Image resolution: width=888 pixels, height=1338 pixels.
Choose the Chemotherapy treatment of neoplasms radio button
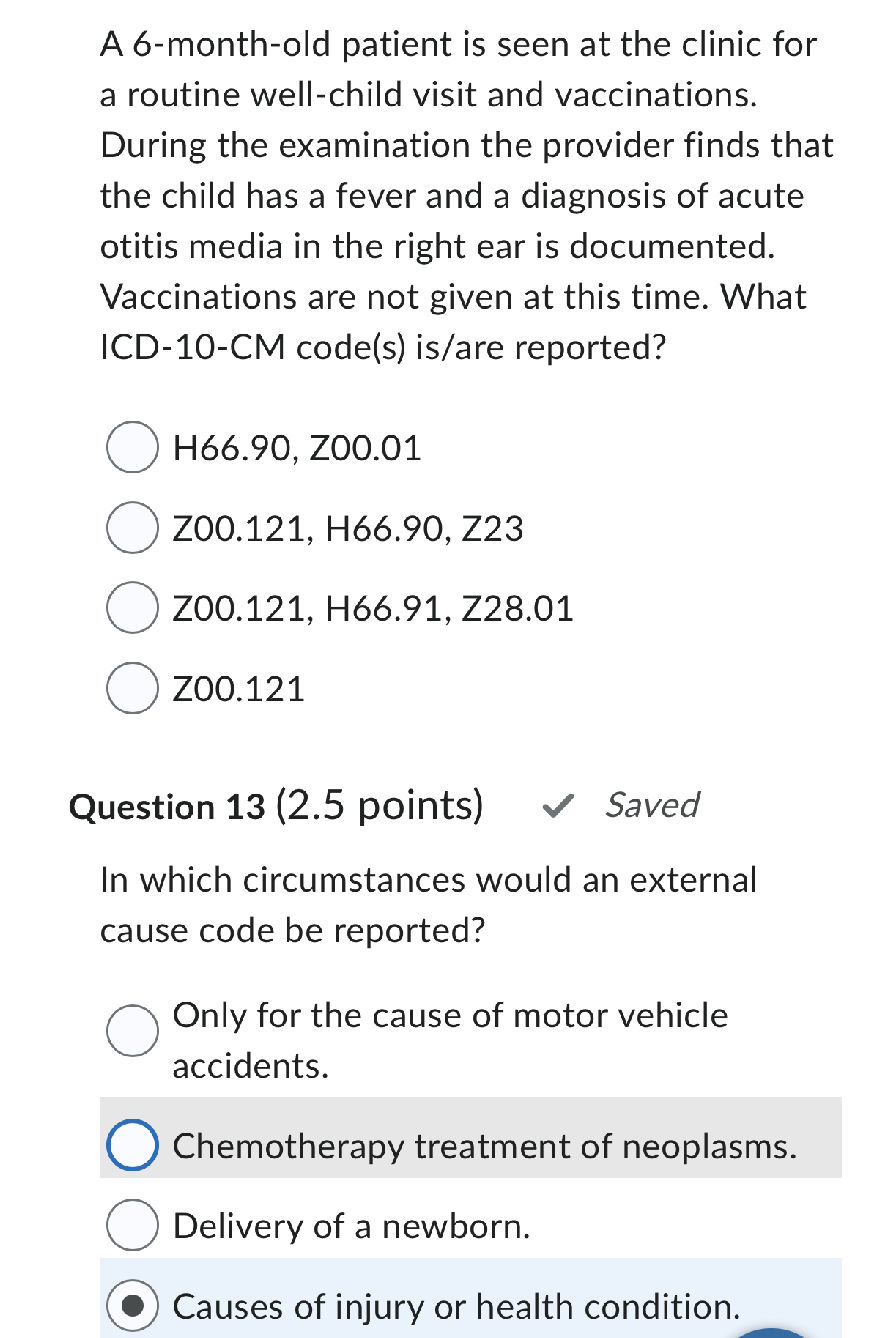[131, 1146]
